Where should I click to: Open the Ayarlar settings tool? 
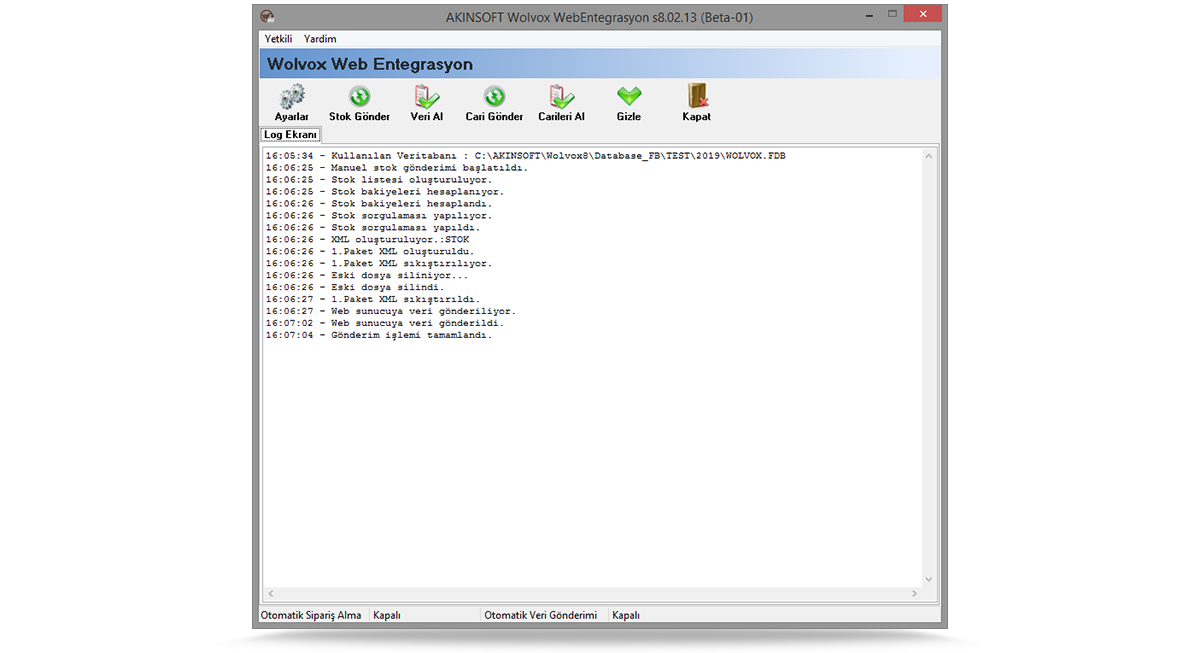pos(291,100)
